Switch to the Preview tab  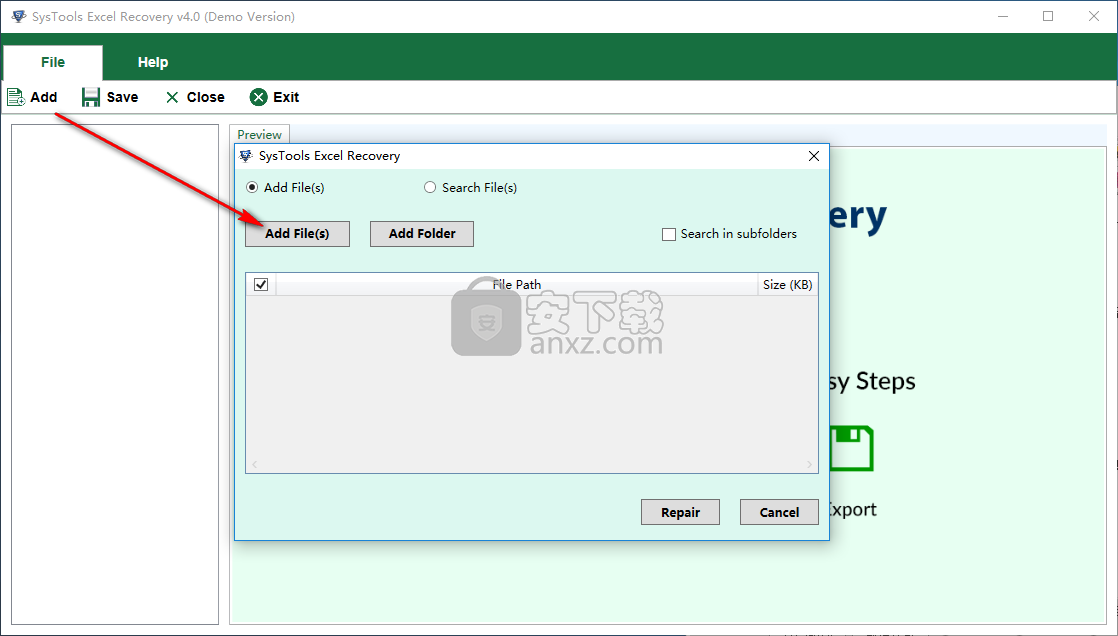click(260, 134)
